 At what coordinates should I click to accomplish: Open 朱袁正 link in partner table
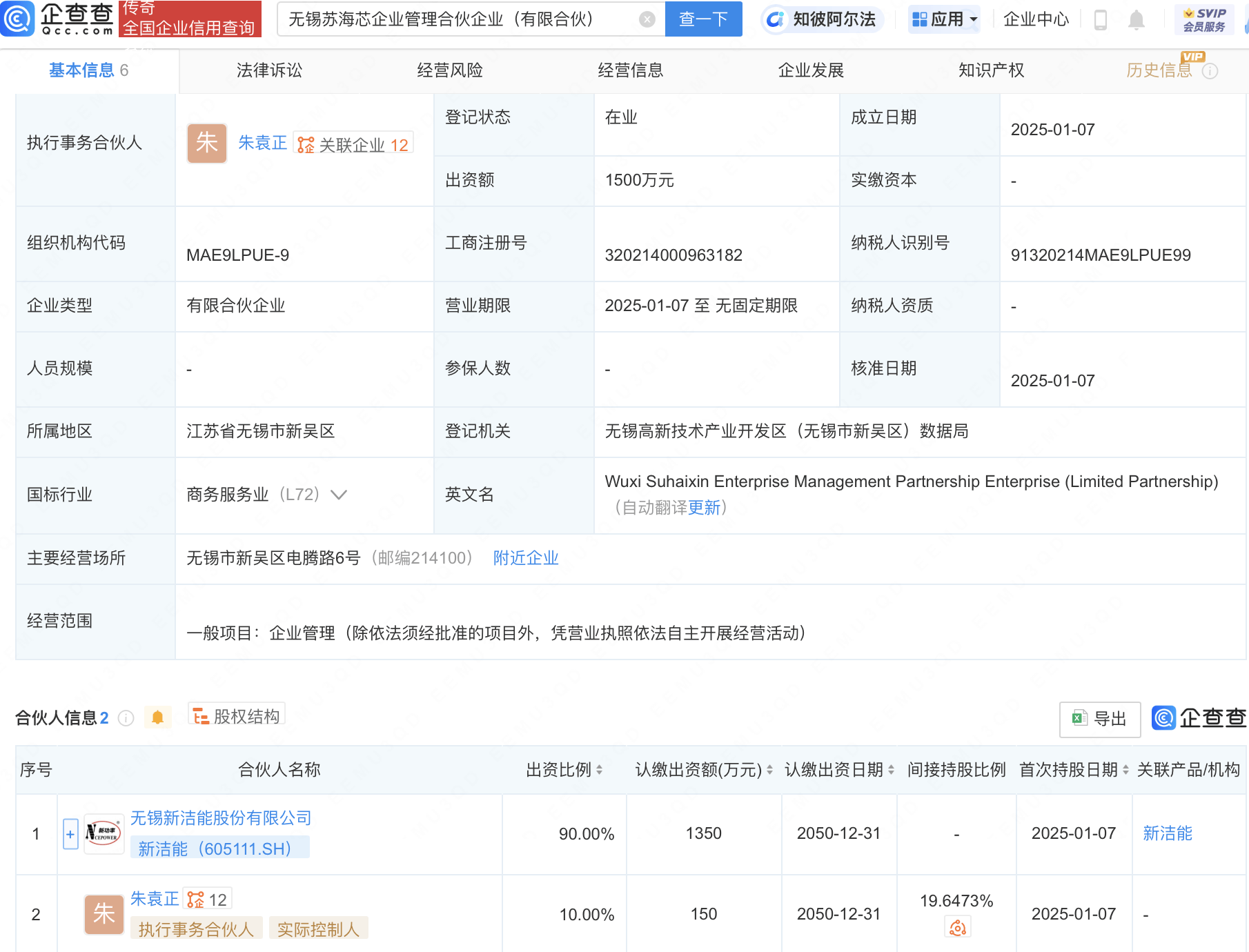tap(155, 899)
